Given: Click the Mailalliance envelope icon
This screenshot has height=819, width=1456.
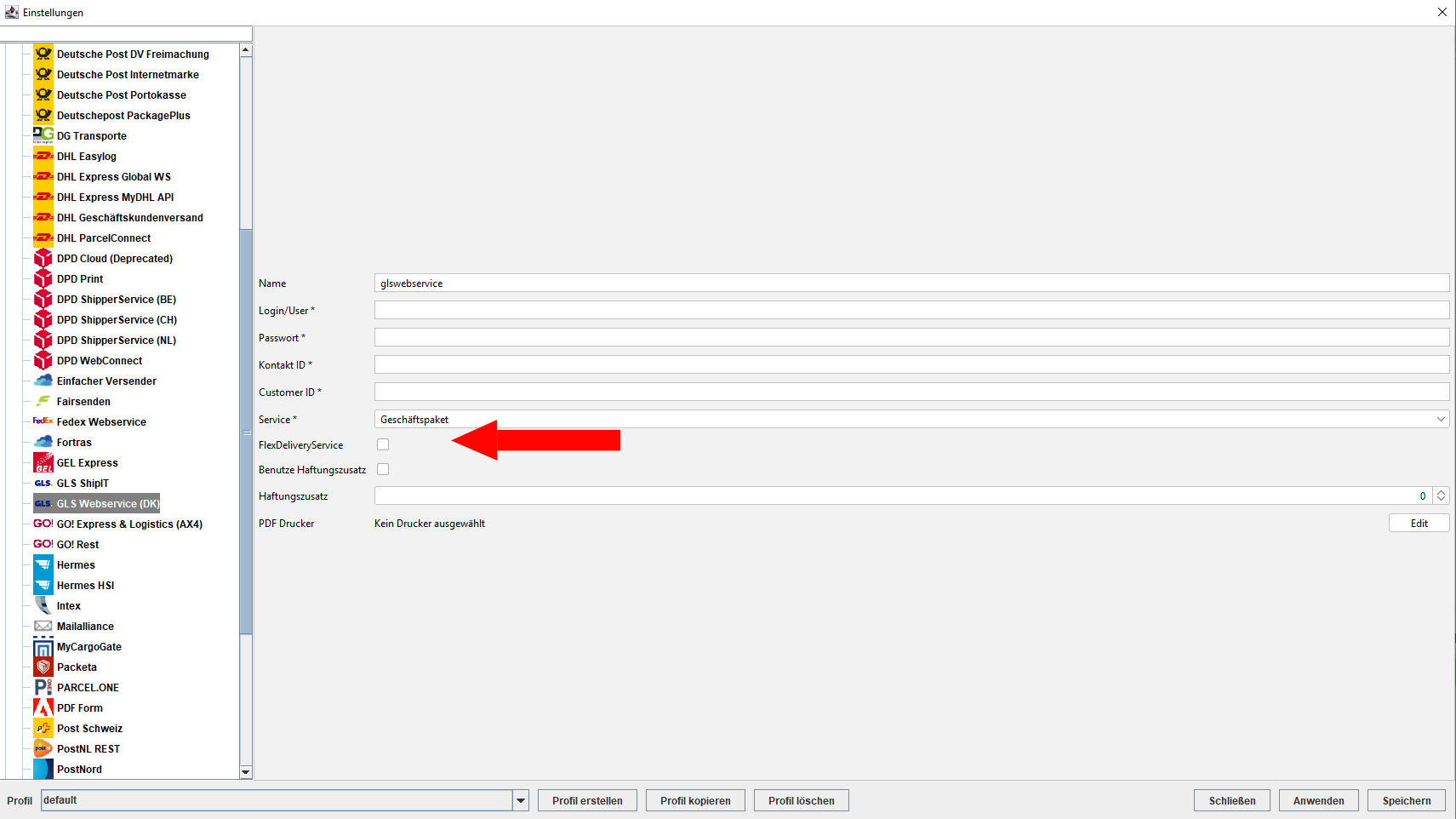Looking at the screenshot, I should pyautogui.click(x=43, y=626).
